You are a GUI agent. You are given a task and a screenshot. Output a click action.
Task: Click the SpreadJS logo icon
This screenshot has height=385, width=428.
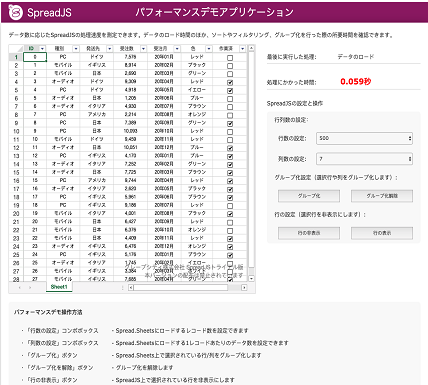click(15, 12)
